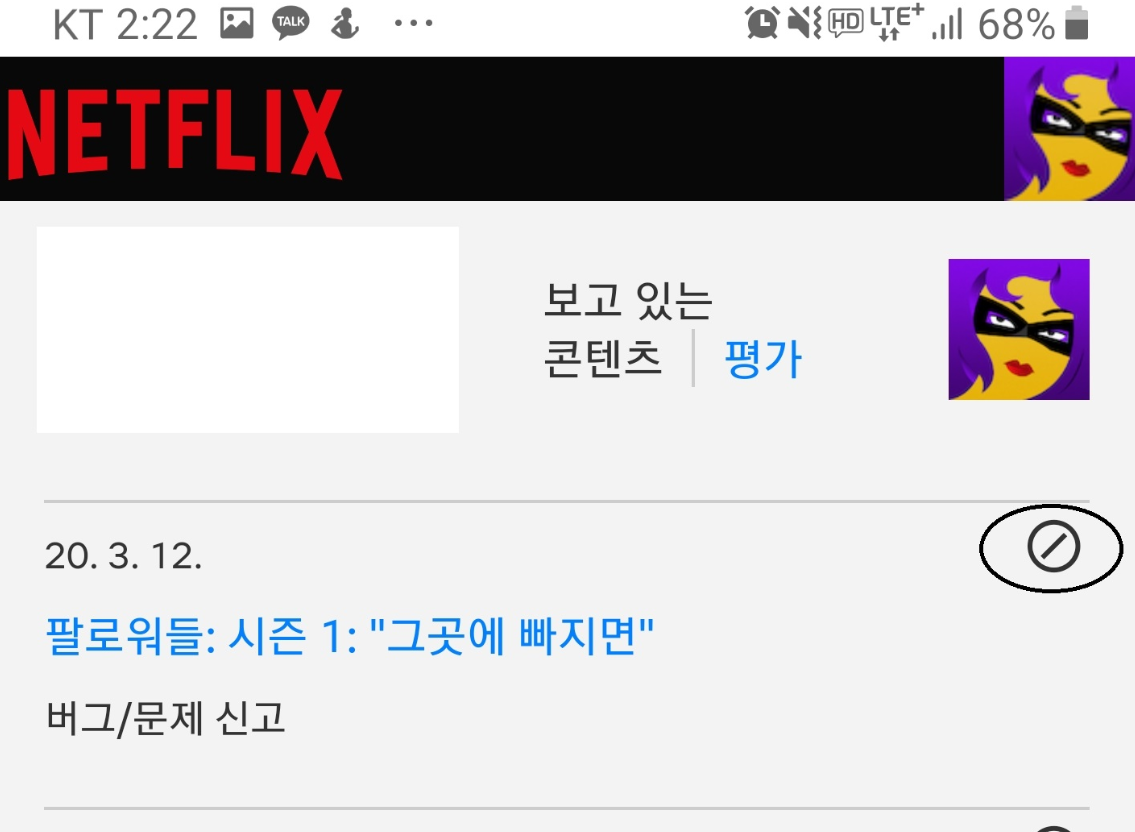Open the 팔로워들: 시즌 1 episode link
This screenshot has width=1135, height=832.
[x=350, y=636]
